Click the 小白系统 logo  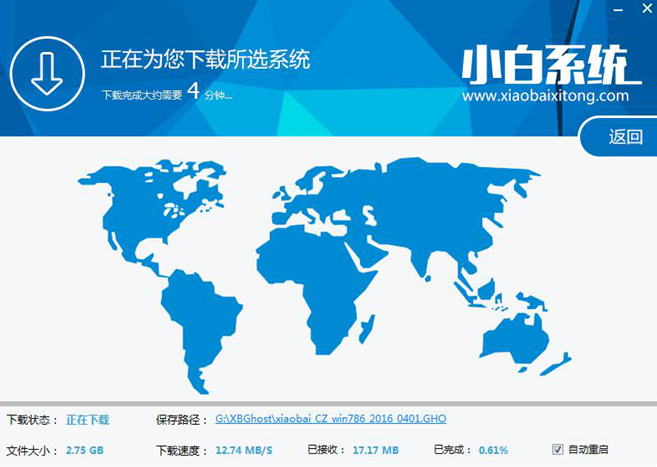(551, 65)
